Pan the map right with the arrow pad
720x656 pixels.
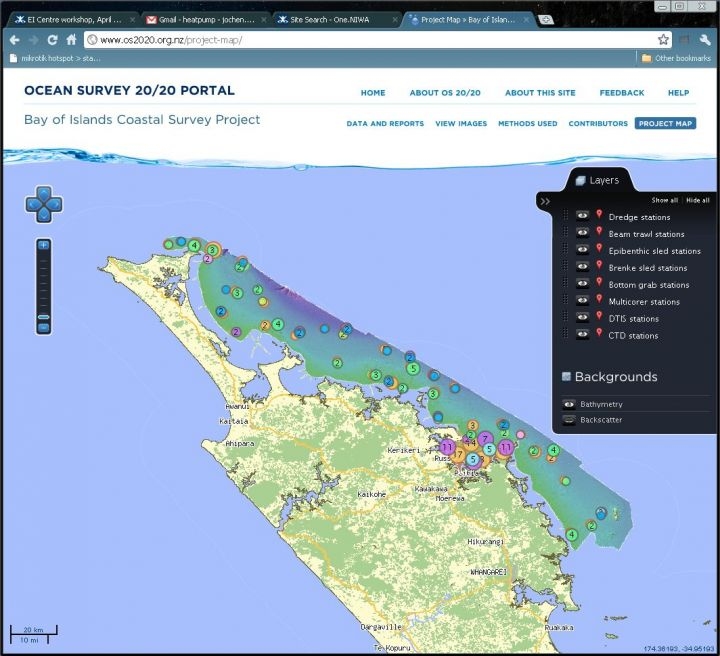pos(56,204)
